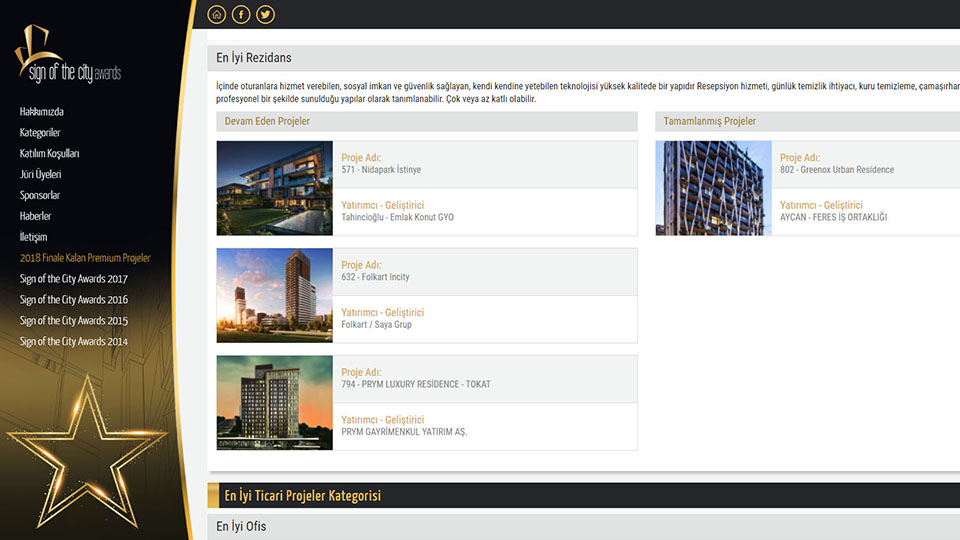960x540 pixels.
Task: Click the En İyi Rezidans heading
Action: pyautogui.click(x=253, y=58)
